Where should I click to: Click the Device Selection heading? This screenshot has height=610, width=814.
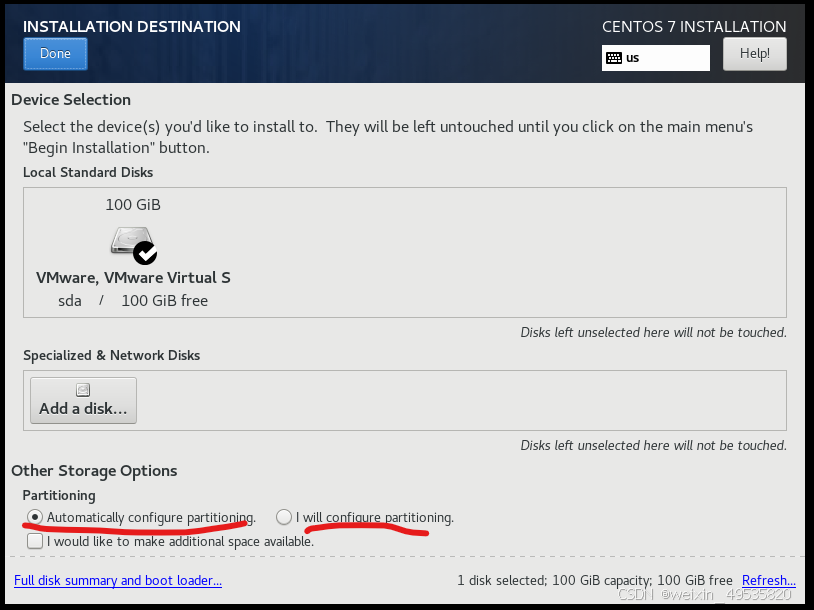point(71,100)
